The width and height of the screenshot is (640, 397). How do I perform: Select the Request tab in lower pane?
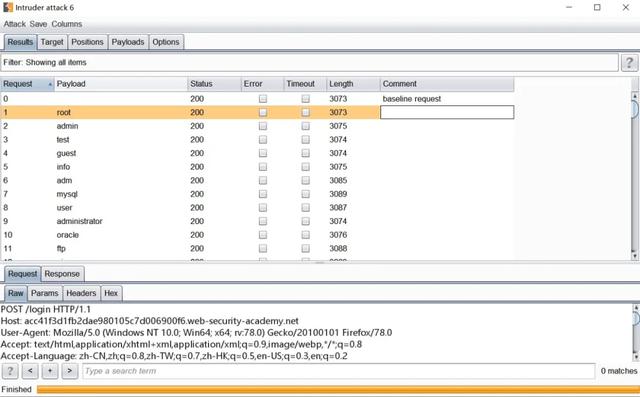22,274
